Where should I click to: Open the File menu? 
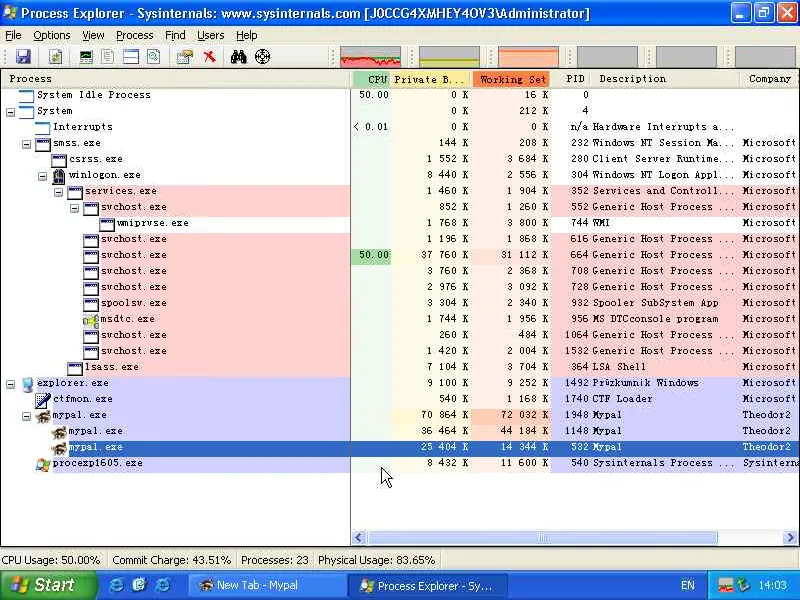point(13,35)
